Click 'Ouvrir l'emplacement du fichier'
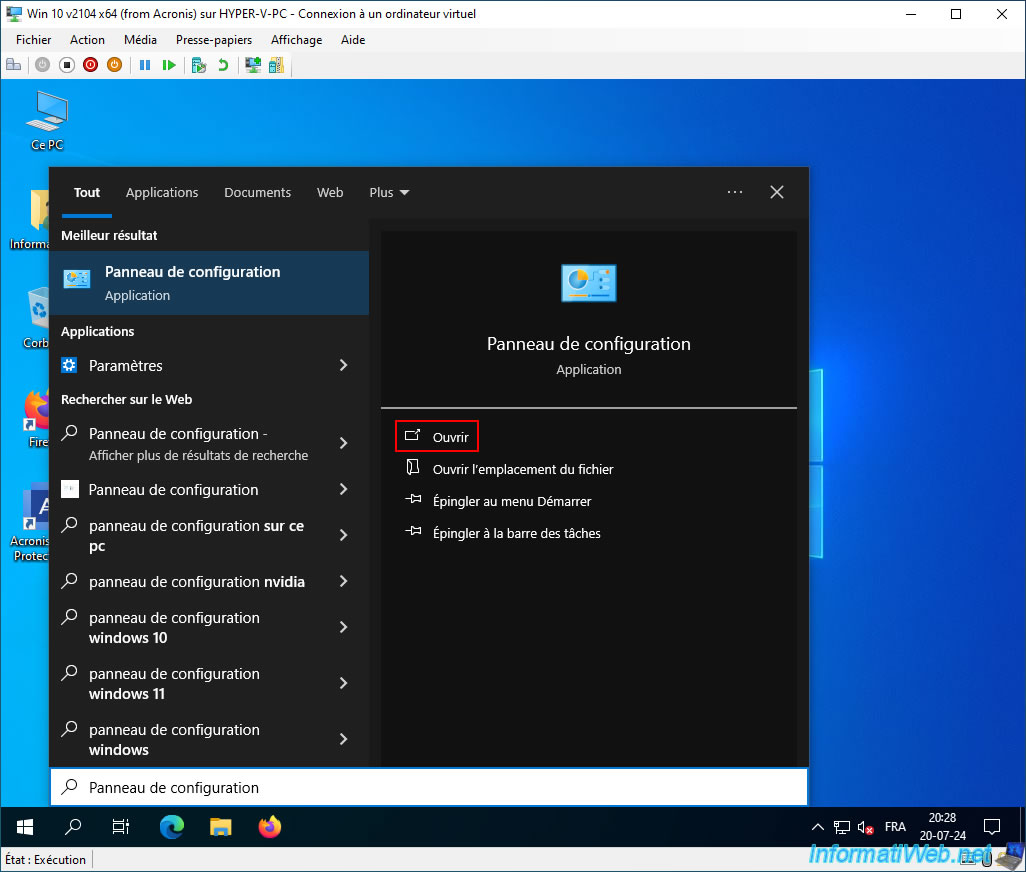The image size is (1026, 872). pyautogui.click(x=510, y=469)
